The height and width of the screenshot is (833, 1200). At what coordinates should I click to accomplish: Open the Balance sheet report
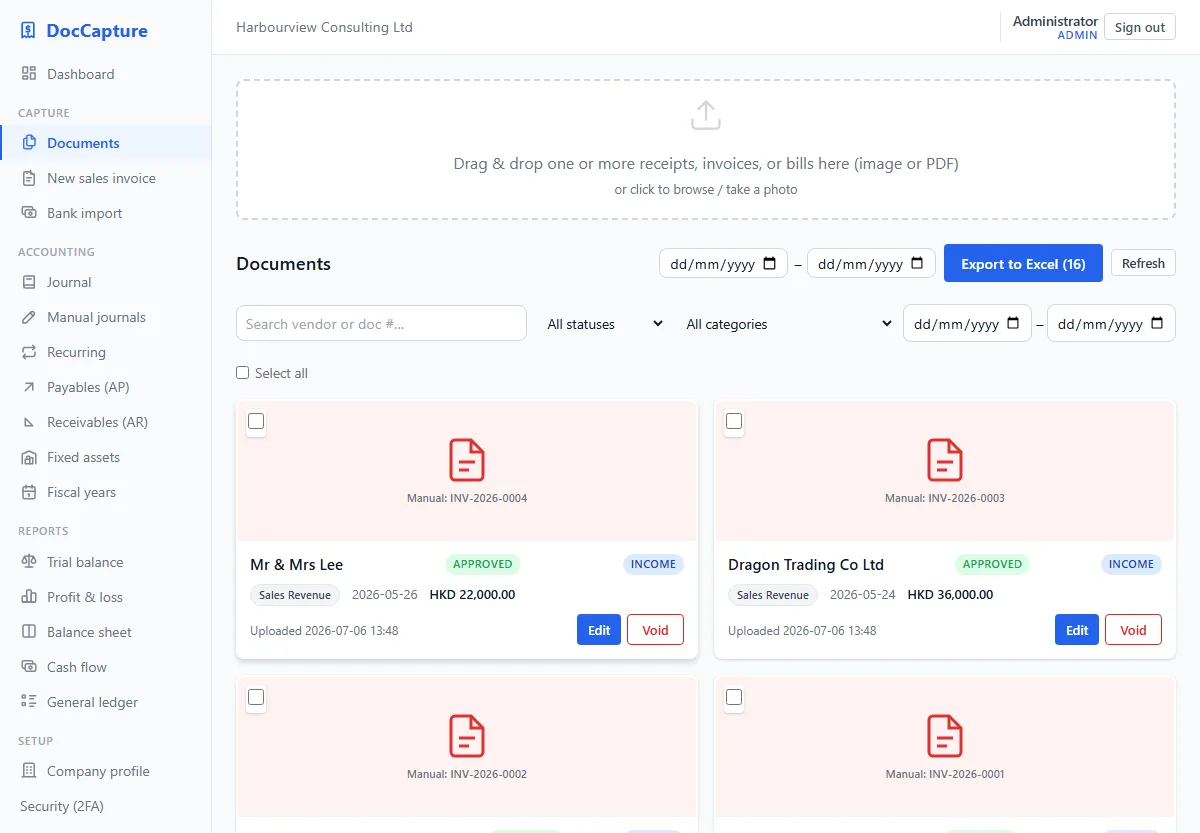point(106,632)
